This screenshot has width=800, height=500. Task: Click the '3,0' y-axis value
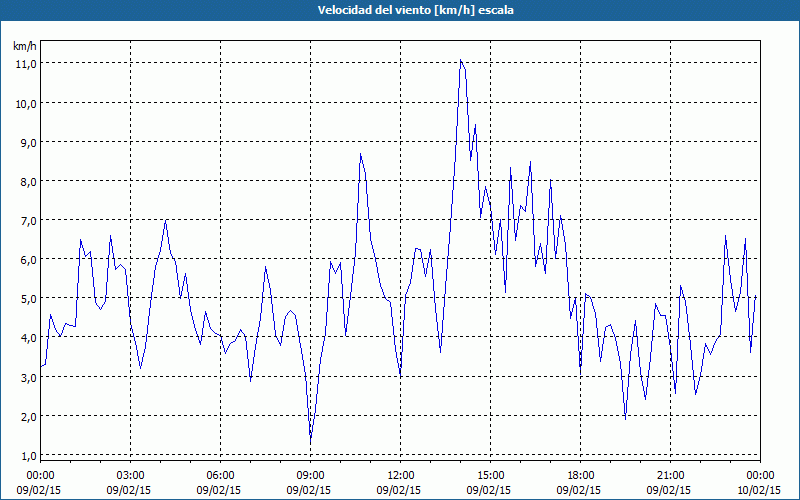(29, 378)
